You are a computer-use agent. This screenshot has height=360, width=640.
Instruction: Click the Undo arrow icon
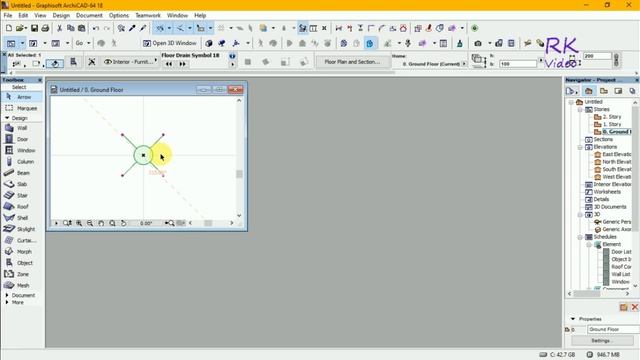96,28
